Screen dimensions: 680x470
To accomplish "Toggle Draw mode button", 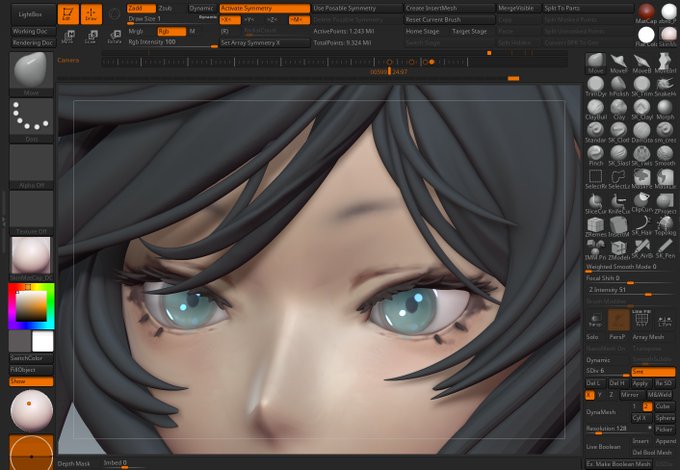I will (92, 14).
